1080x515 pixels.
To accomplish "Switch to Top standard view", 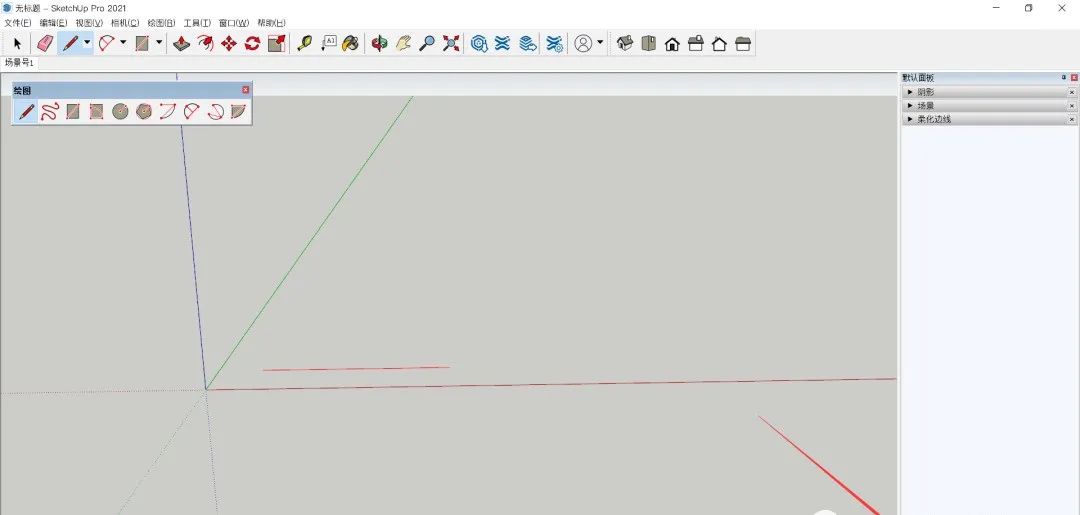I will click(648, 44).
